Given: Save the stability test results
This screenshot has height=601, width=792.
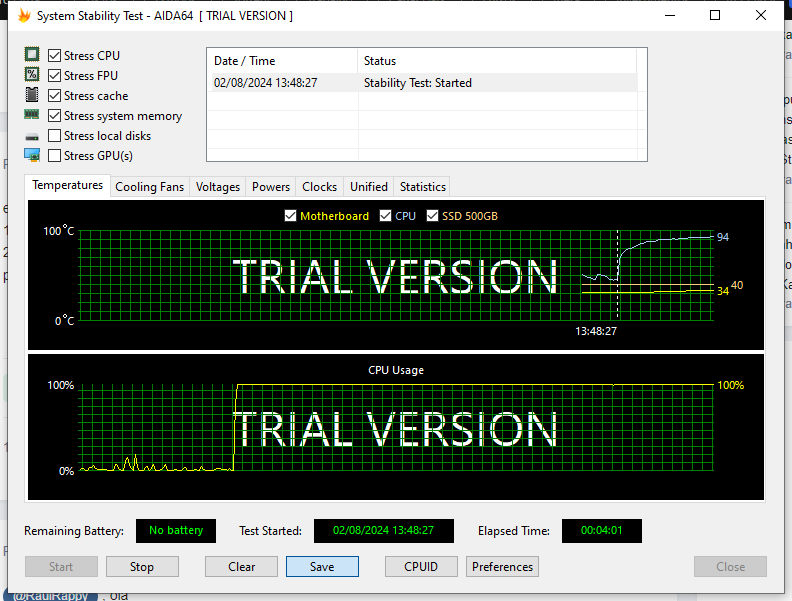Looking at the screenshot, I should pyautogui.click(x=322, y=567).
